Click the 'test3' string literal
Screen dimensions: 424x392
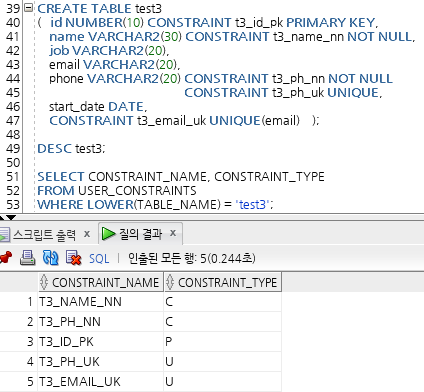click(x=252, y=205)
